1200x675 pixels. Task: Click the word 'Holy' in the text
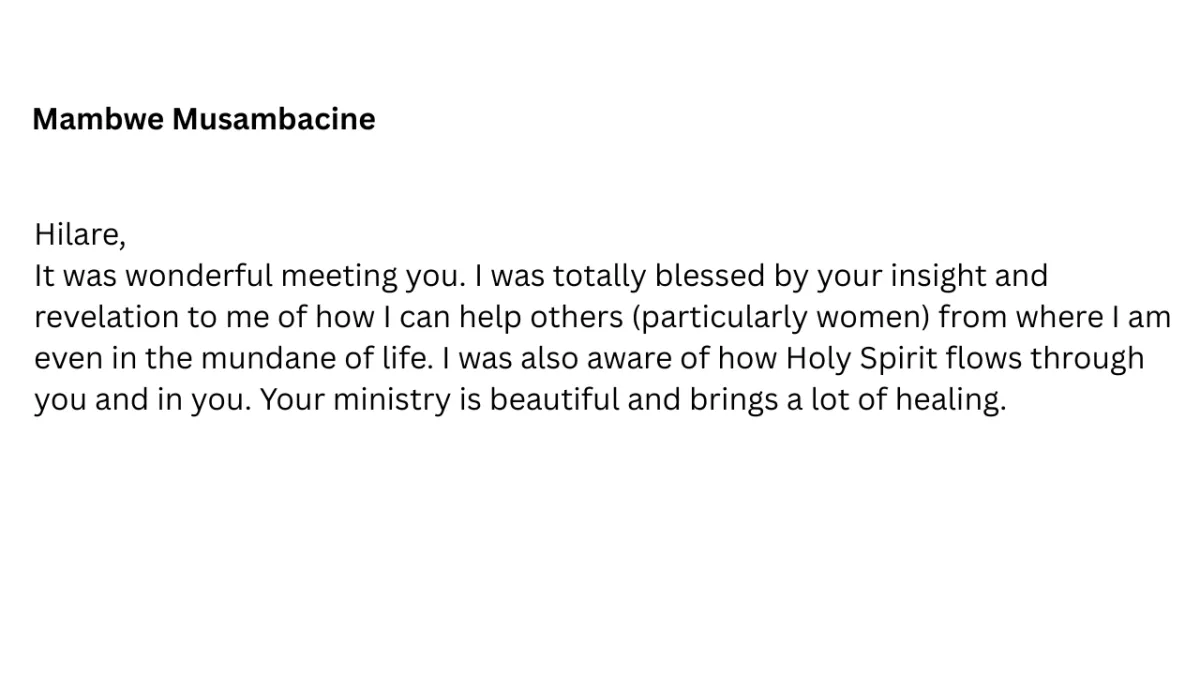coord(819,360)
